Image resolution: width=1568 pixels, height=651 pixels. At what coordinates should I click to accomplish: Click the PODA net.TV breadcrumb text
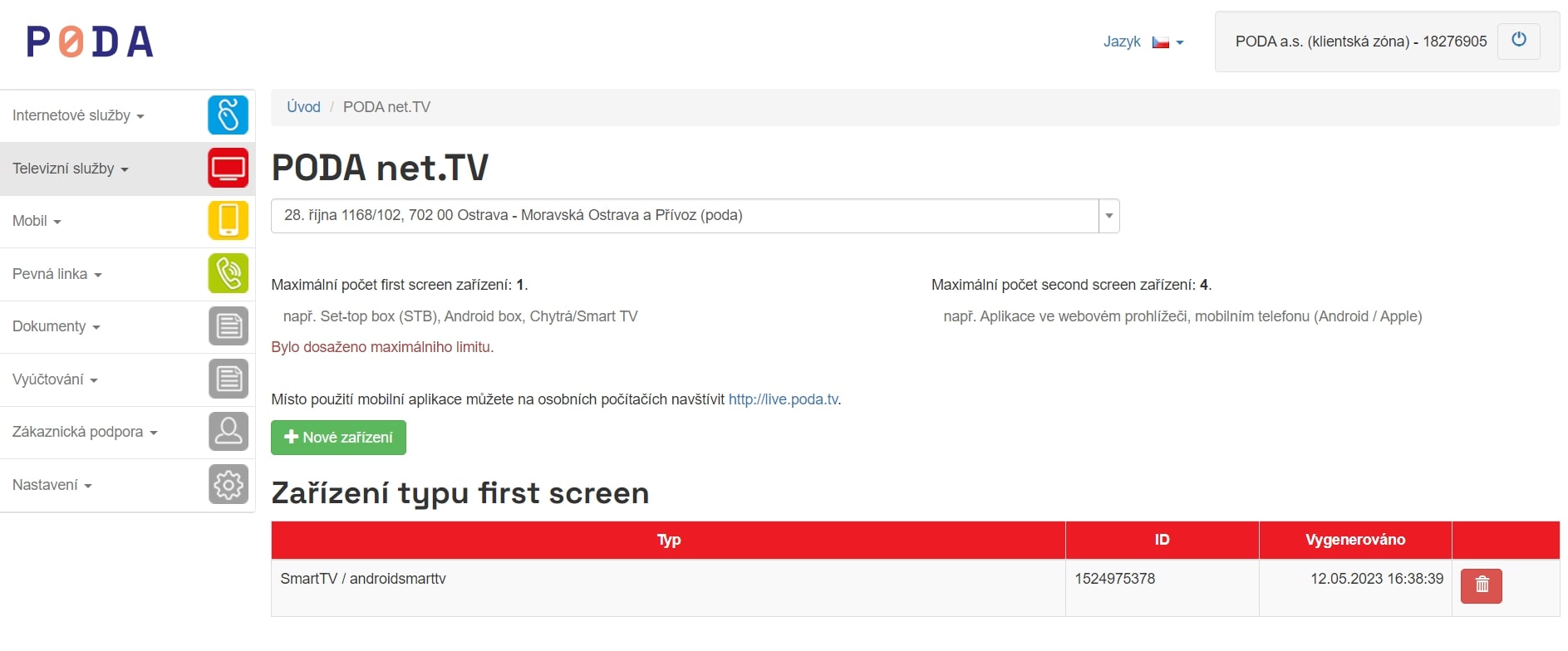point(386,107)
